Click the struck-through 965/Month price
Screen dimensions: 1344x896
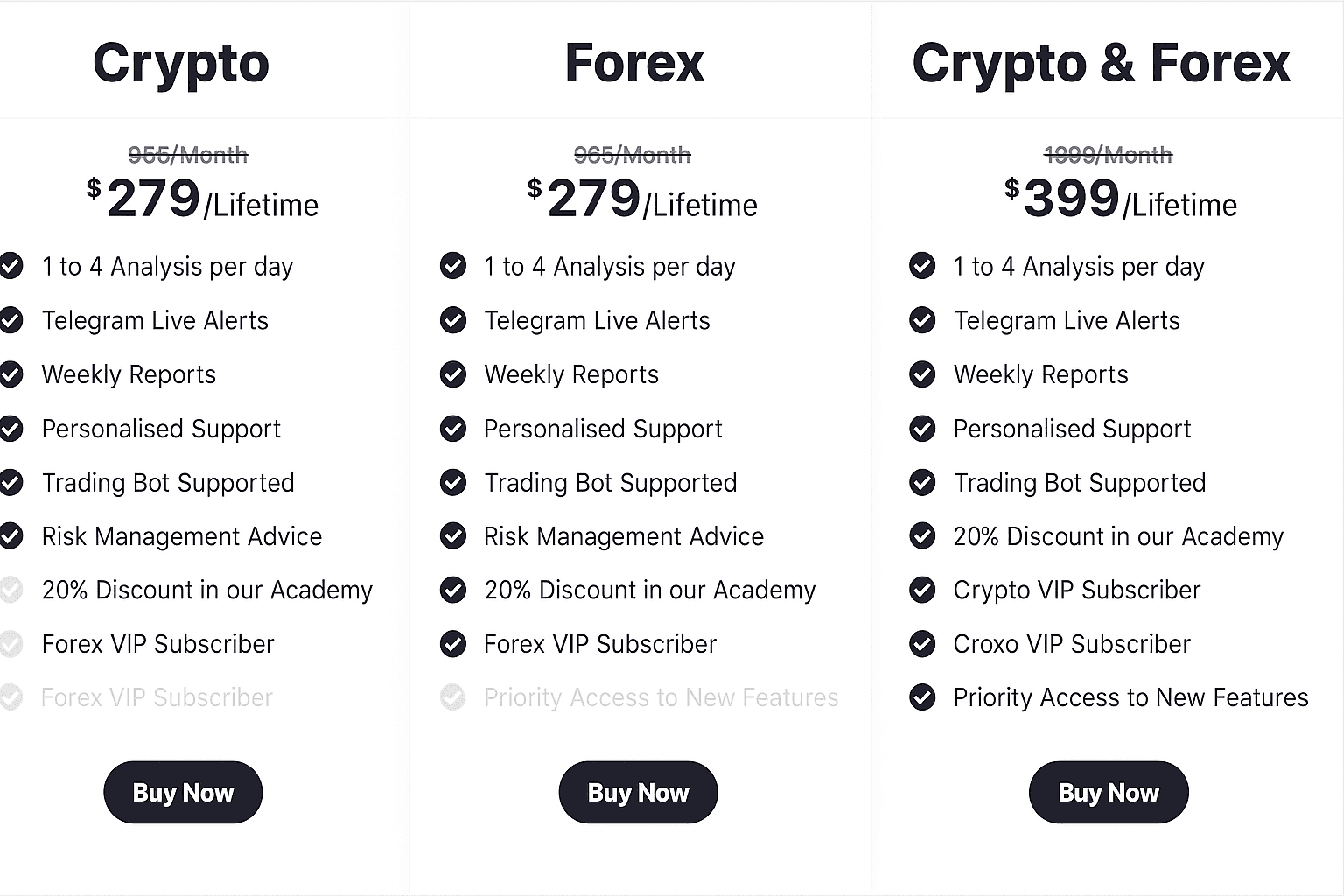pos(632,156)
